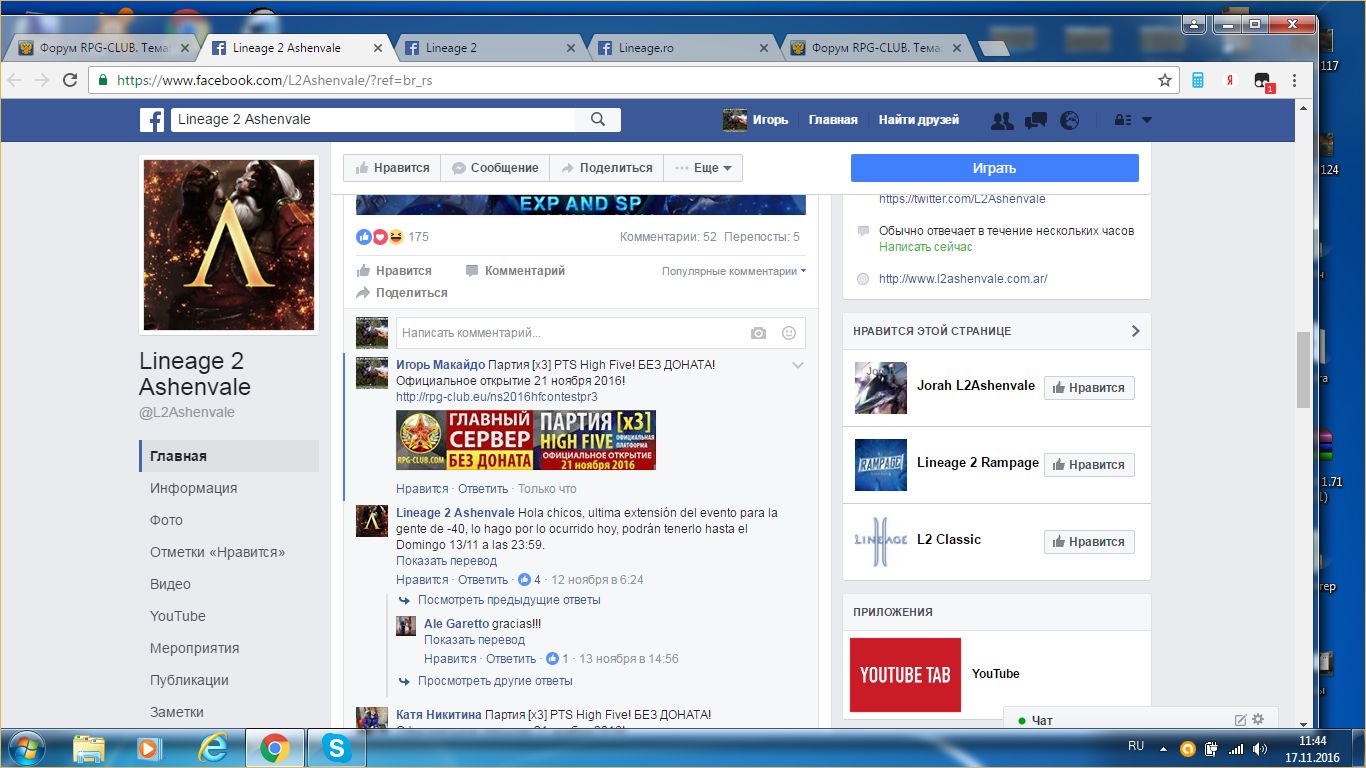This screenshot has height=768, width=1366.
Task: Open the YouTube Tab app thumbnail
Action: (905, 675)
